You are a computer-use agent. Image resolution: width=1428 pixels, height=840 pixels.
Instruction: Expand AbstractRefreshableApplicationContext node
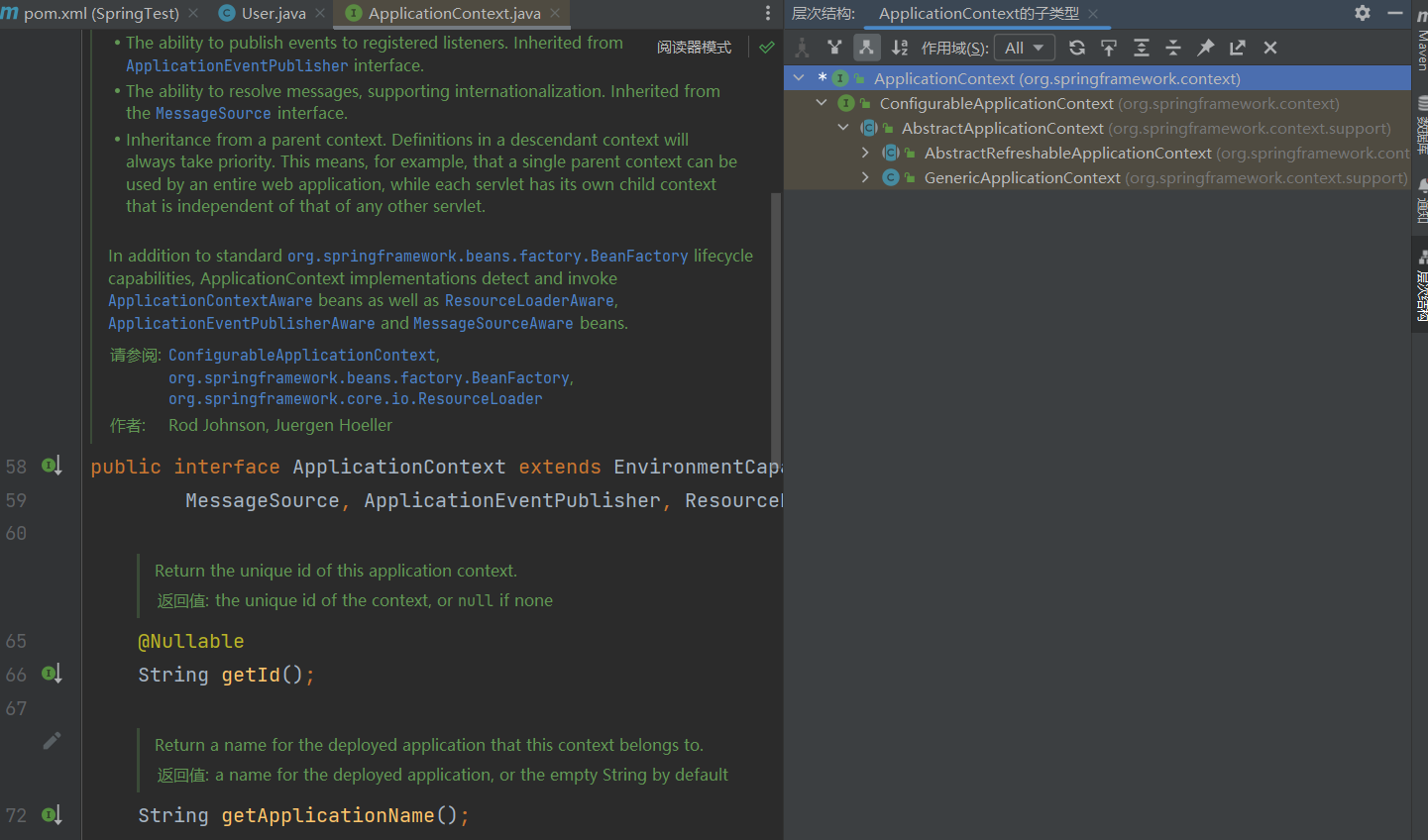pyautogui.click(x=865, y=153)
